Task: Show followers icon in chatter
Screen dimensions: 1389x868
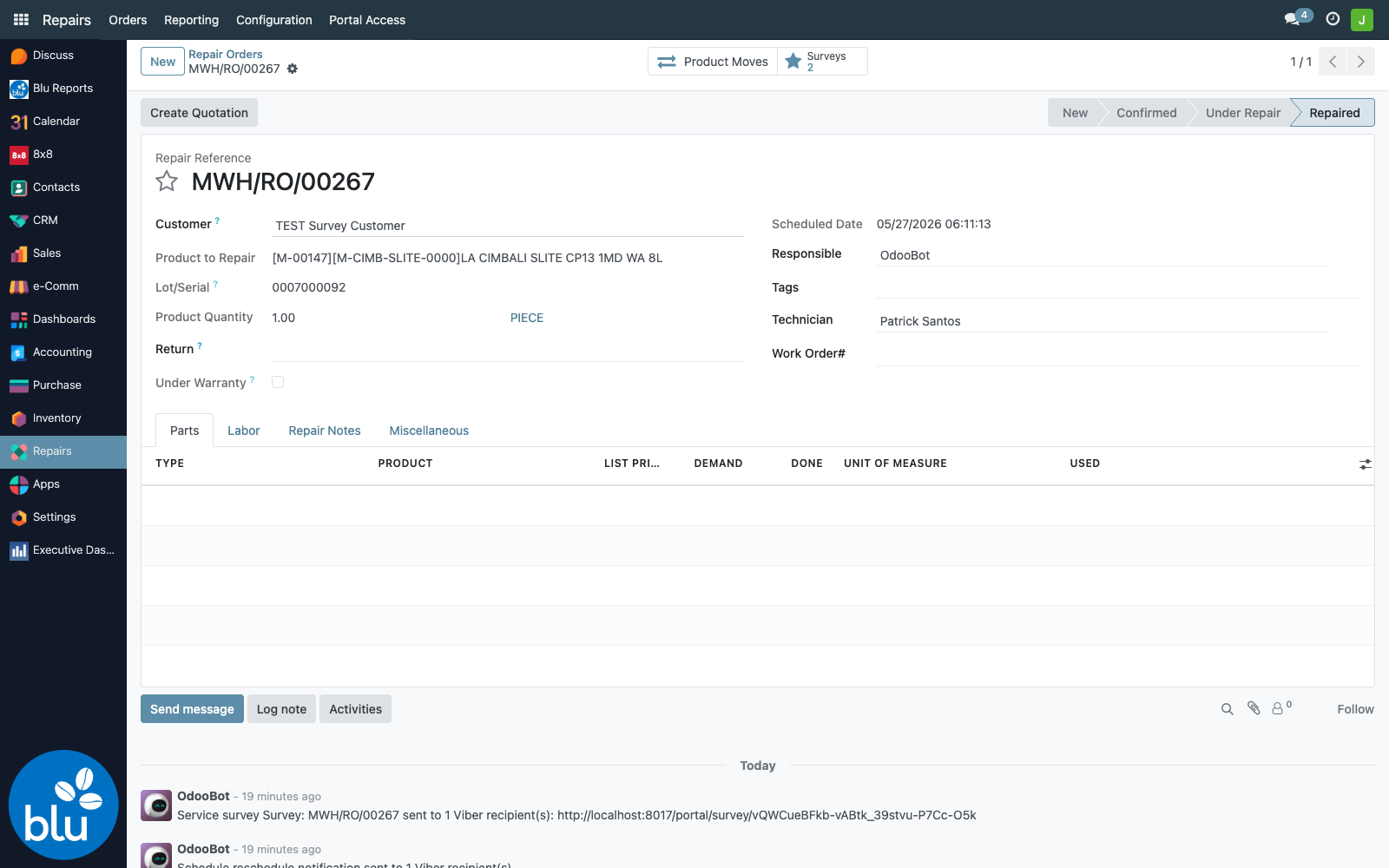Action: pos(1282,708)
